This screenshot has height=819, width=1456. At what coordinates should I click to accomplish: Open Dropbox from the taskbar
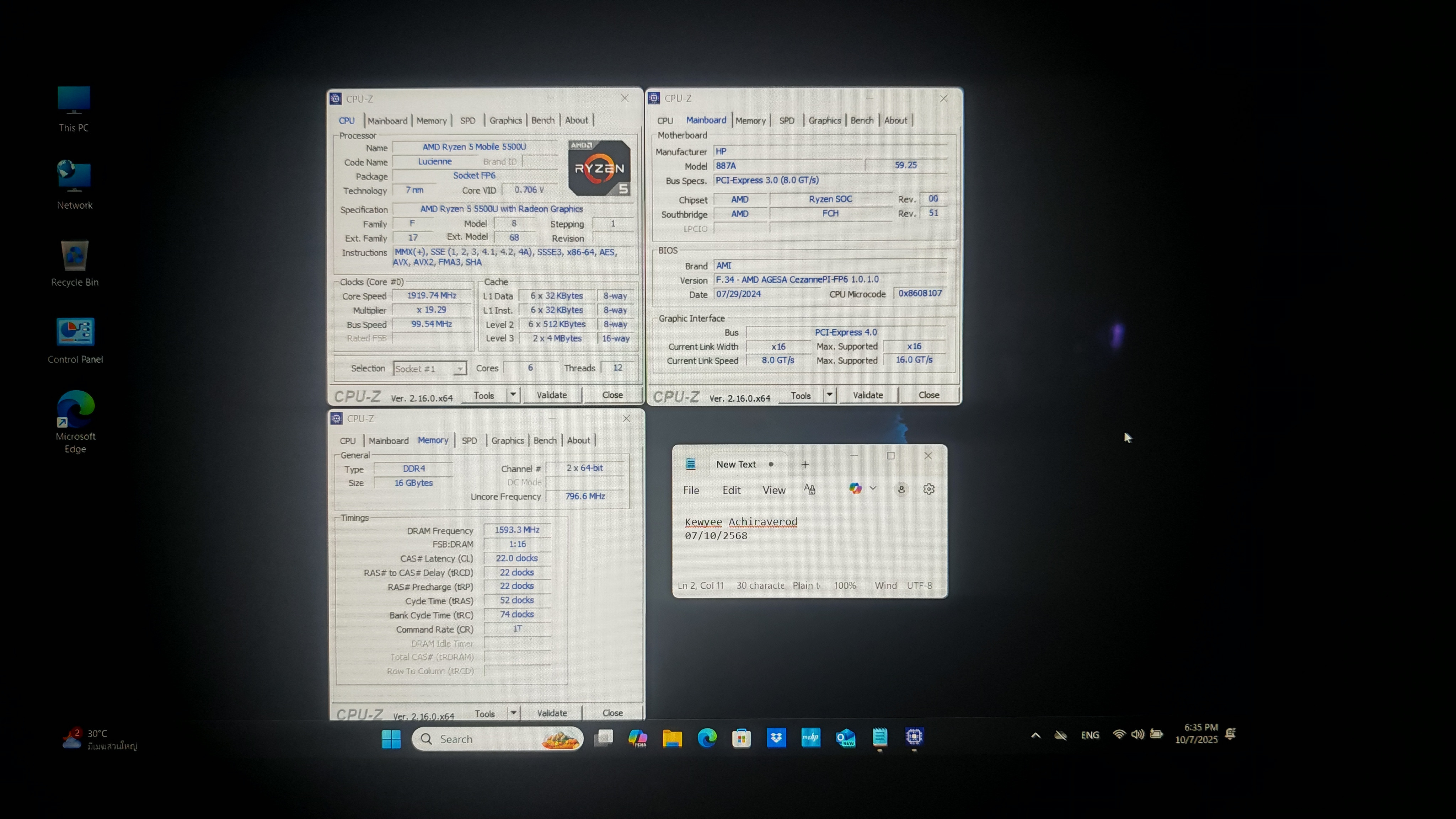click(x=776, y=737)
